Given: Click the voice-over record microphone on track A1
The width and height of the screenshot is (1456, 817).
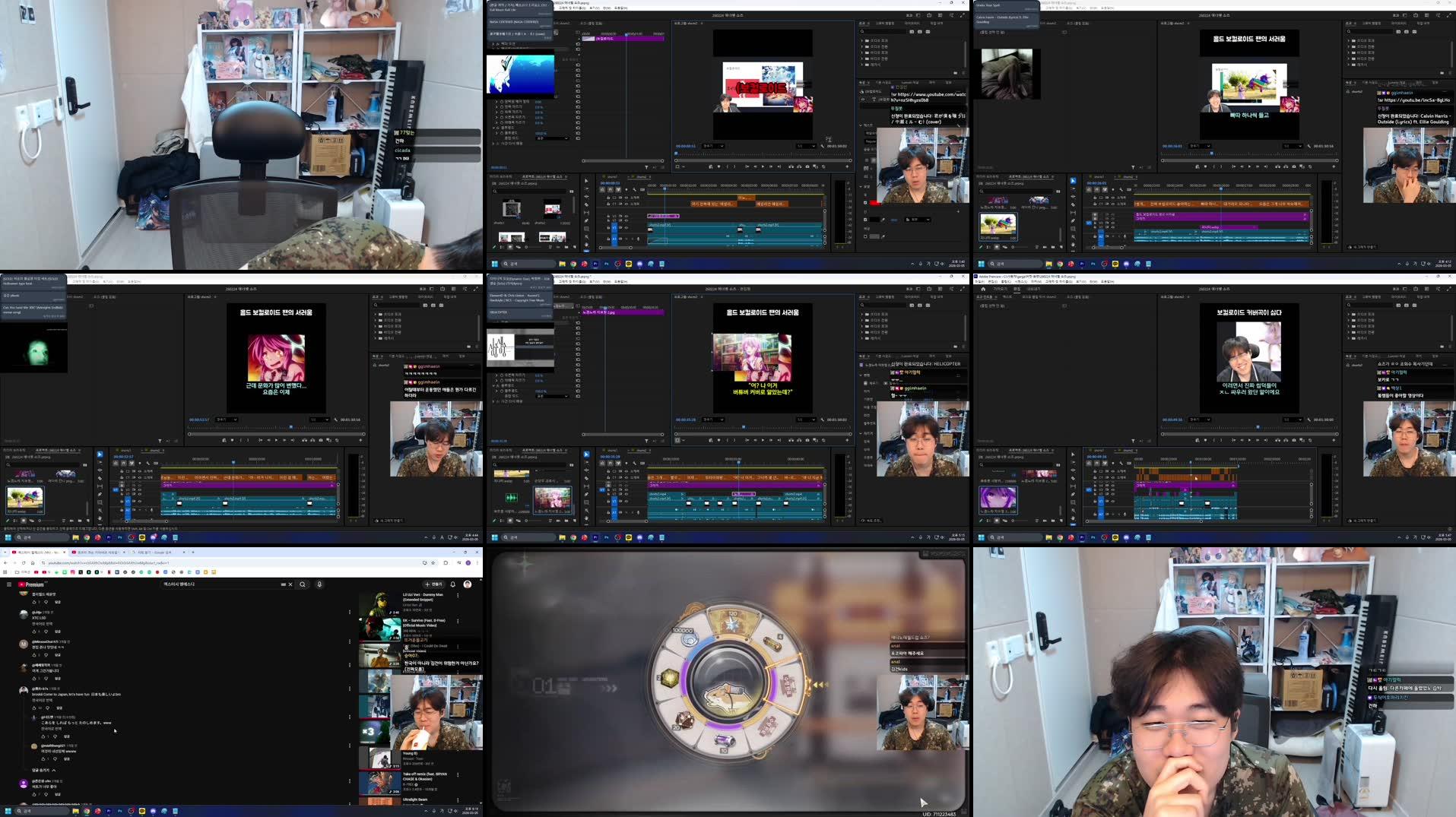Looking at the screenshot, I should pyautogui.click(x=637, y=512).
